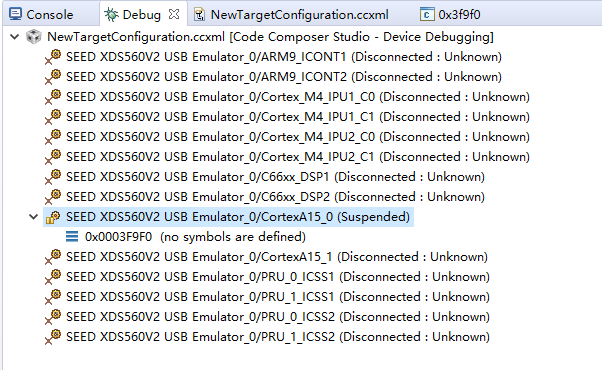Close the Debug view tab
This screenshot has height=370, width=602.
[174, 15]
